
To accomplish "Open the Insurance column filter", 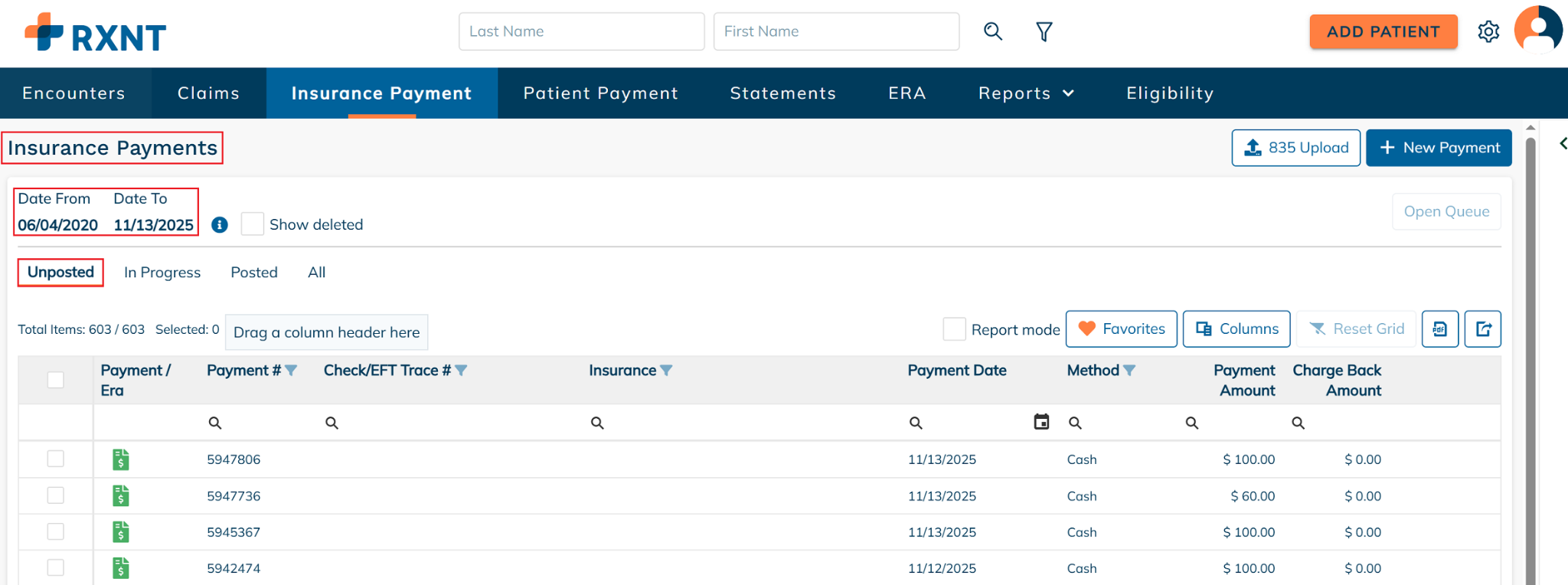I will [x=667, y=371].
